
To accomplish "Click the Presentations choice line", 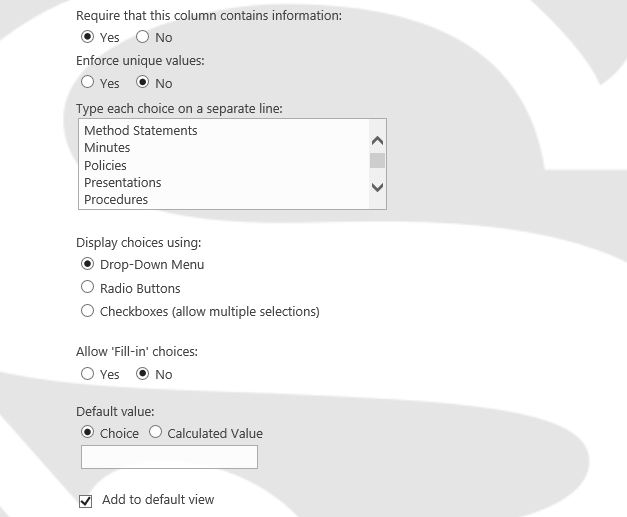I will point(123,183).
